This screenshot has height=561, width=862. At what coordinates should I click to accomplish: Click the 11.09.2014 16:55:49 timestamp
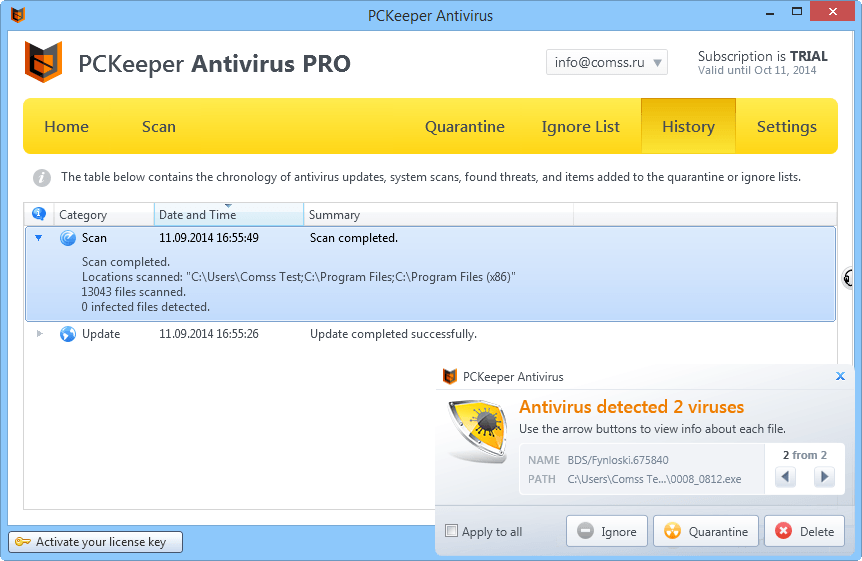coord(209,238)
